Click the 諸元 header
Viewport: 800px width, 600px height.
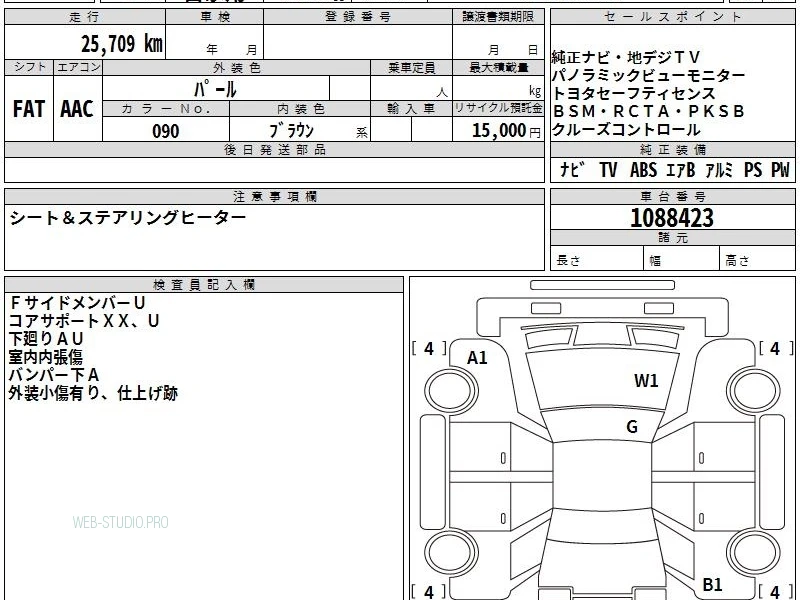click(x=672, y=238)
